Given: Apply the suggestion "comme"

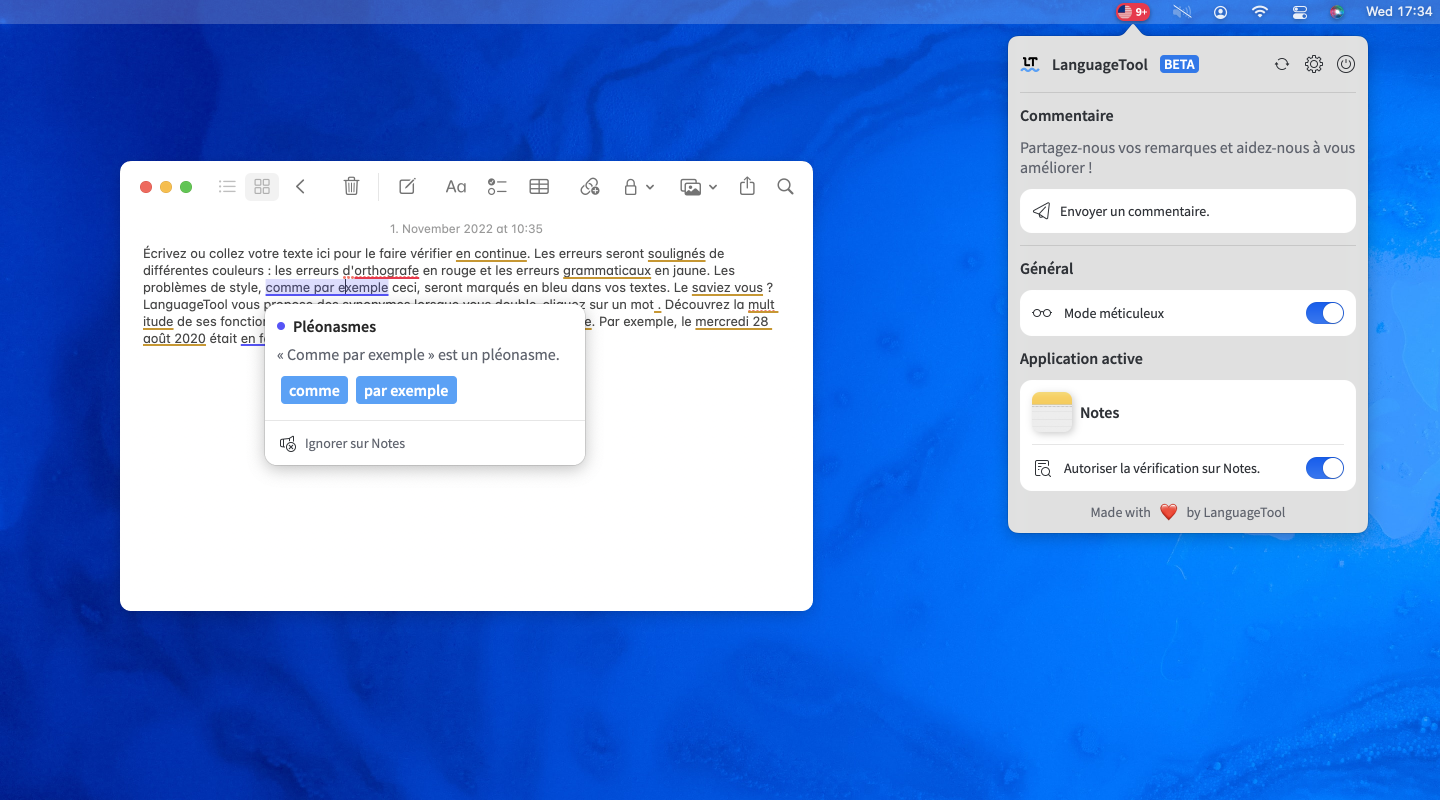Looking at the screenshot, I should [315, 390].
